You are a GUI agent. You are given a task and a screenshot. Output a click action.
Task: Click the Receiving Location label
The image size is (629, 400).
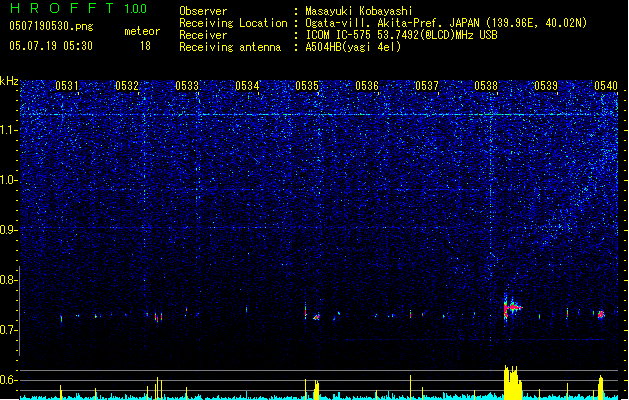tap(233, 23)
